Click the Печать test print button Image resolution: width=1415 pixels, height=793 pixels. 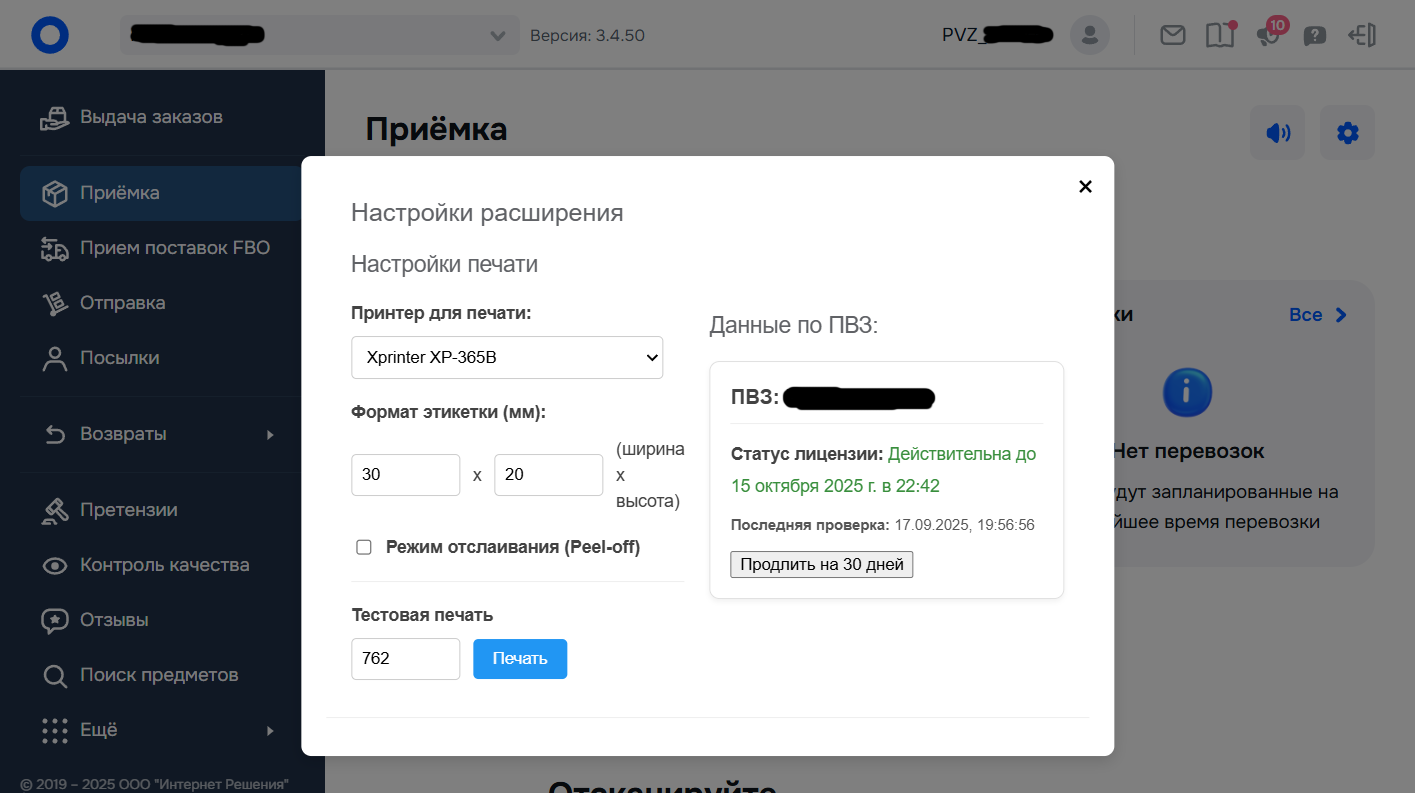click(519, 658)
